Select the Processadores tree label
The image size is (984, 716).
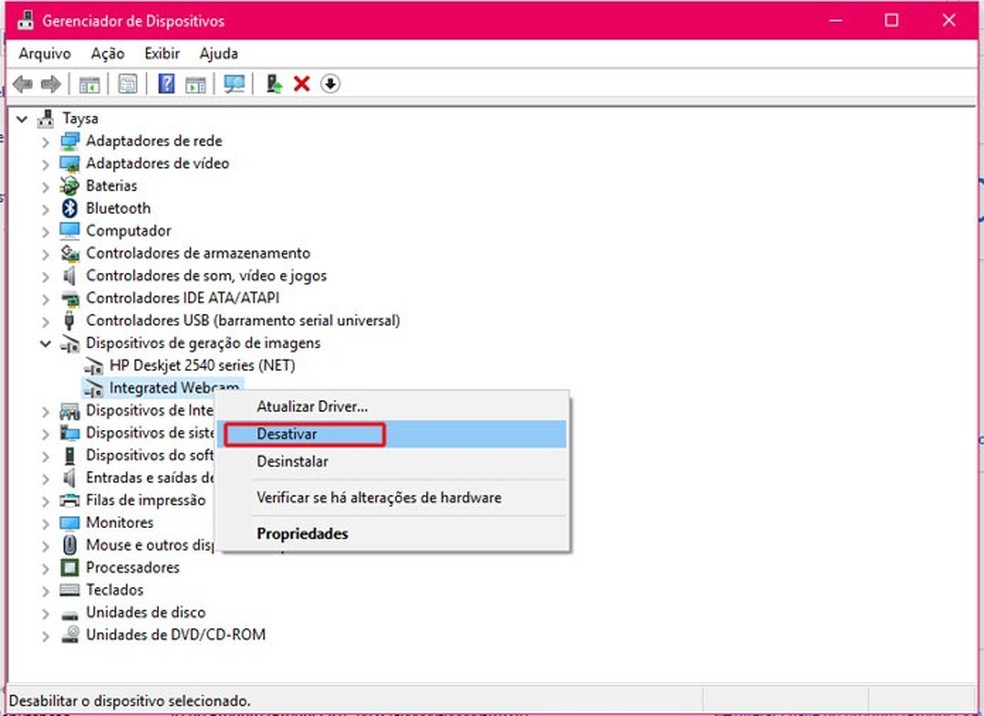(132, 567)
